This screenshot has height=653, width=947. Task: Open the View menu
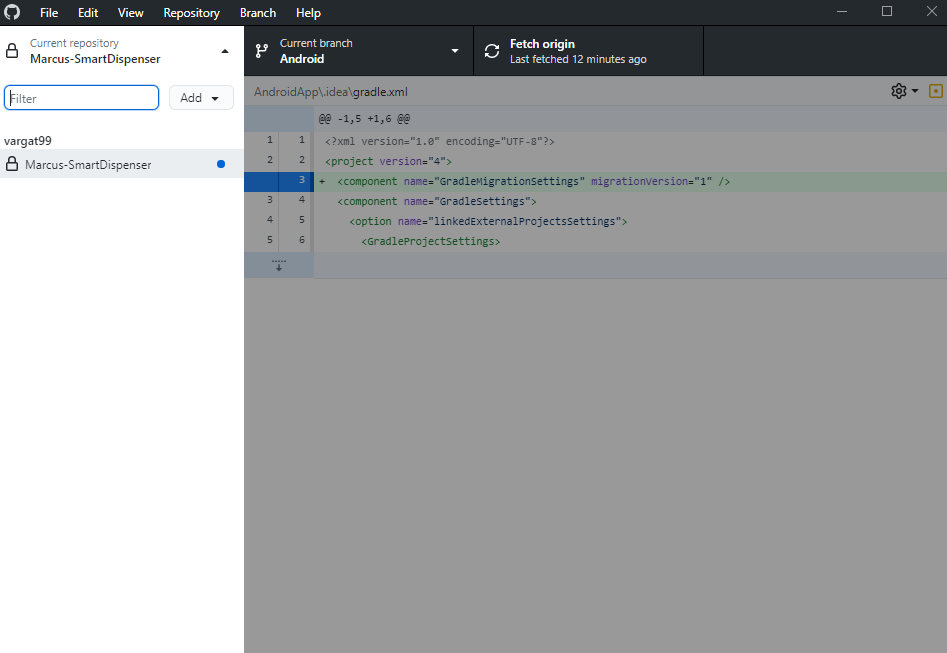130,12
